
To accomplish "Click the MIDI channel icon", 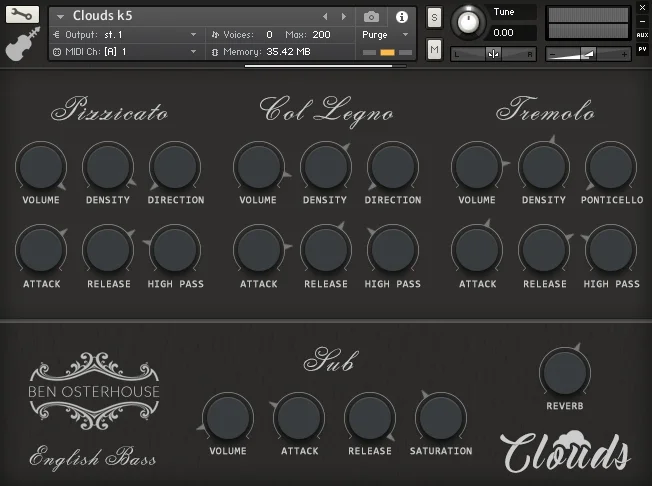I will pyautogui.click(x=57, y=52).
